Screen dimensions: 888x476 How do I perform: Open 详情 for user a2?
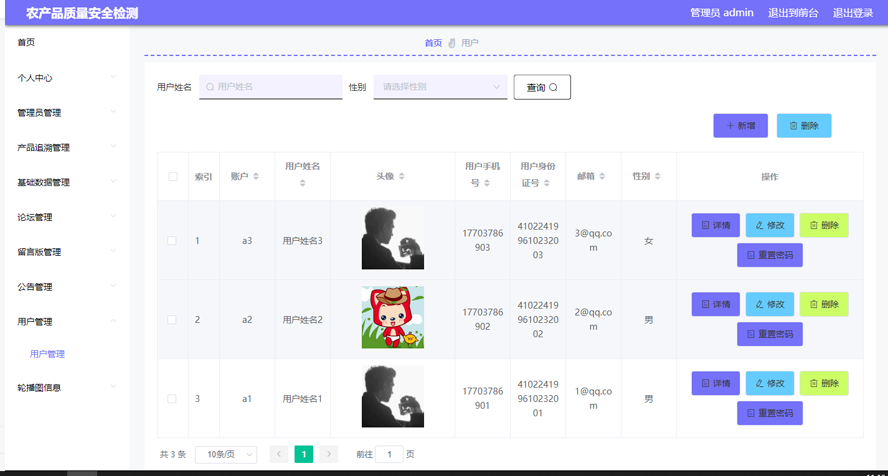(715, 305)
